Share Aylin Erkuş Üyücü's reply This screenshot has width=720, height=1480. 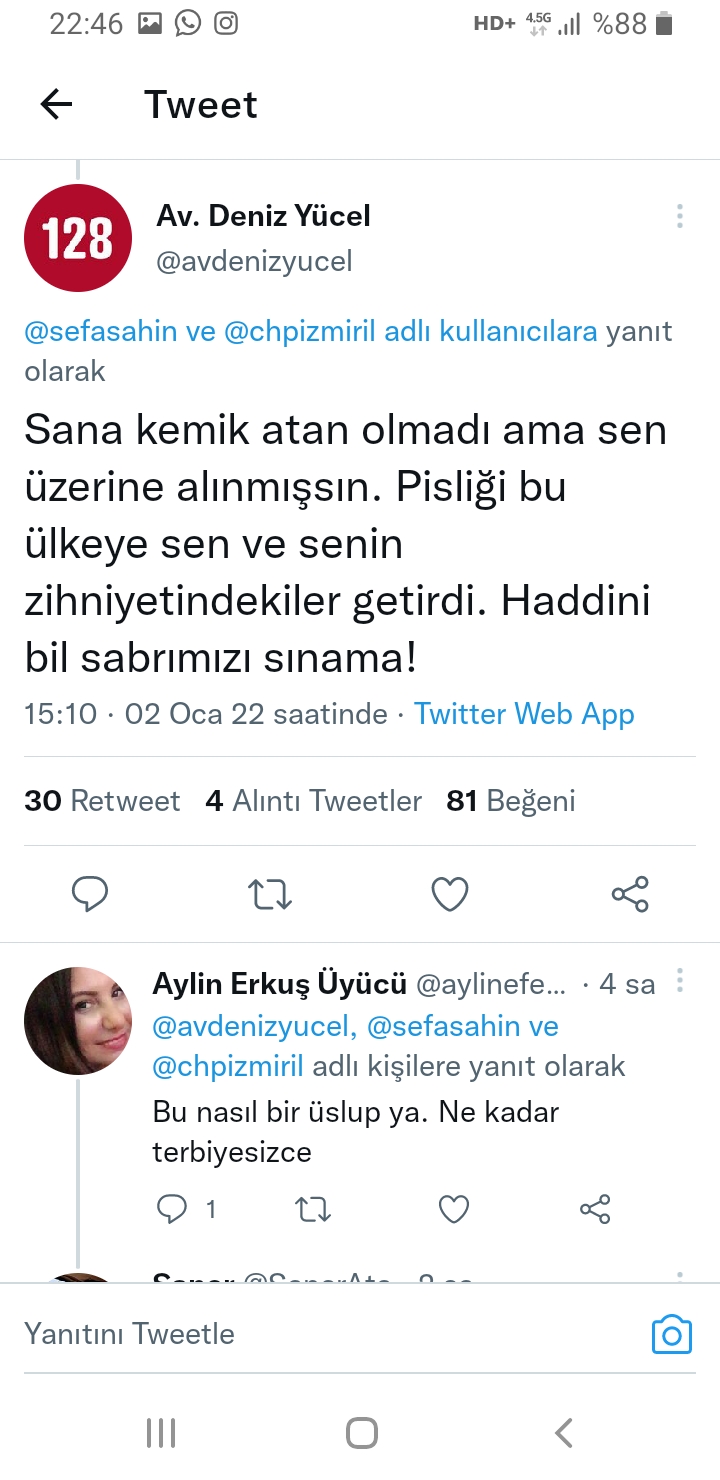[x=595, y=1210]
